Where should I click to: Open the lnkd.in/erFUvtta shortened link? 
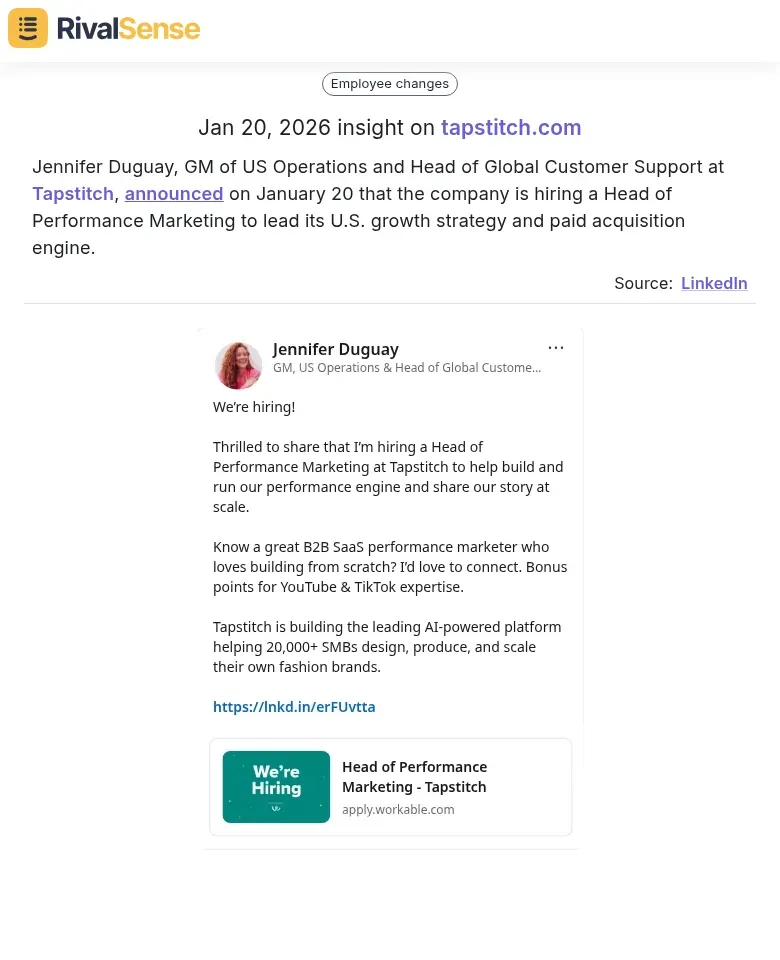click(294, 707)
